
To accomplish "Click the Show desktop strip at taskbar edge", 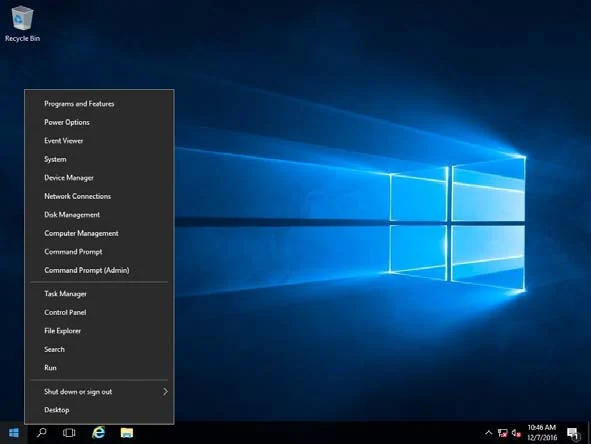I will tap(589, 433).
